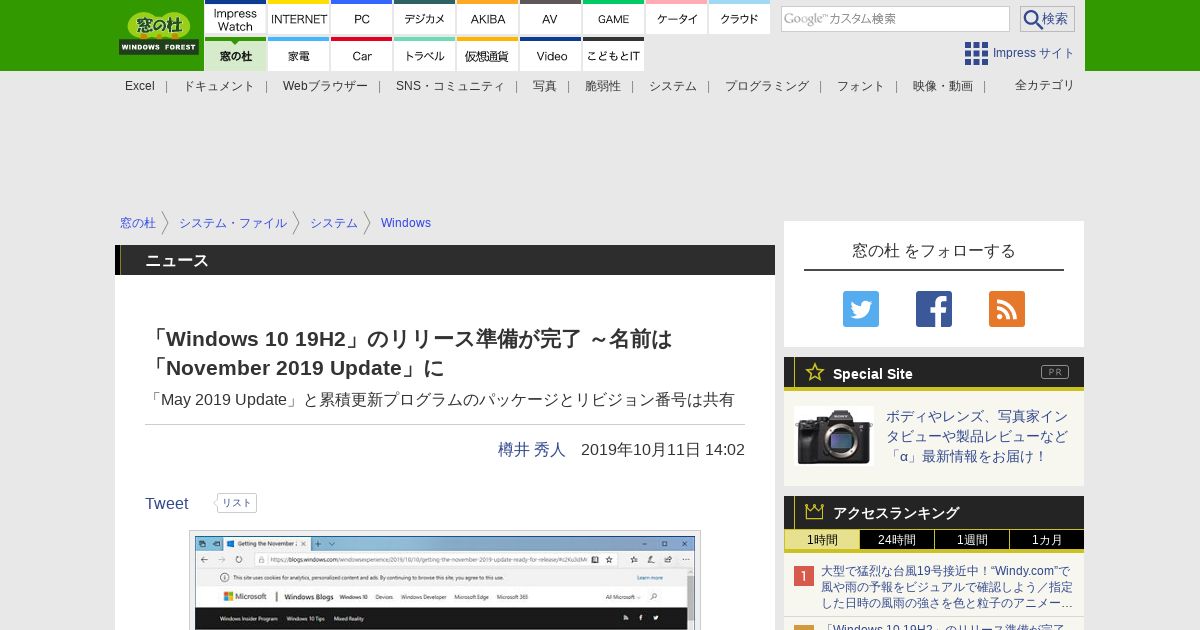This screenshot has width=1200, height=630.
Task: Focus the Google カスタム検索 input field
Action: pos(895,19)
